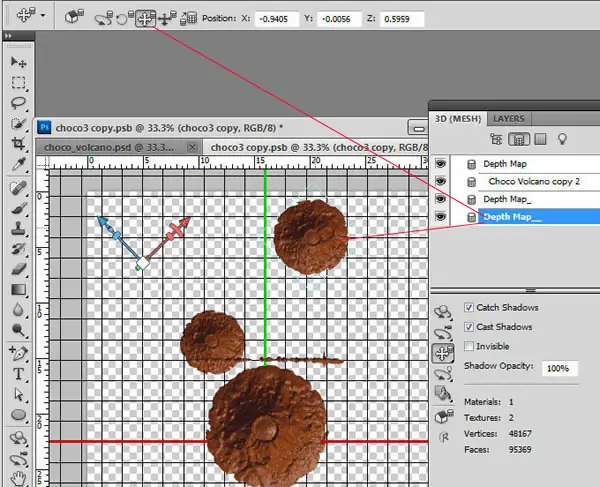Select the Crop tool
The image size is (600, 487).
(x=18, y=144)
